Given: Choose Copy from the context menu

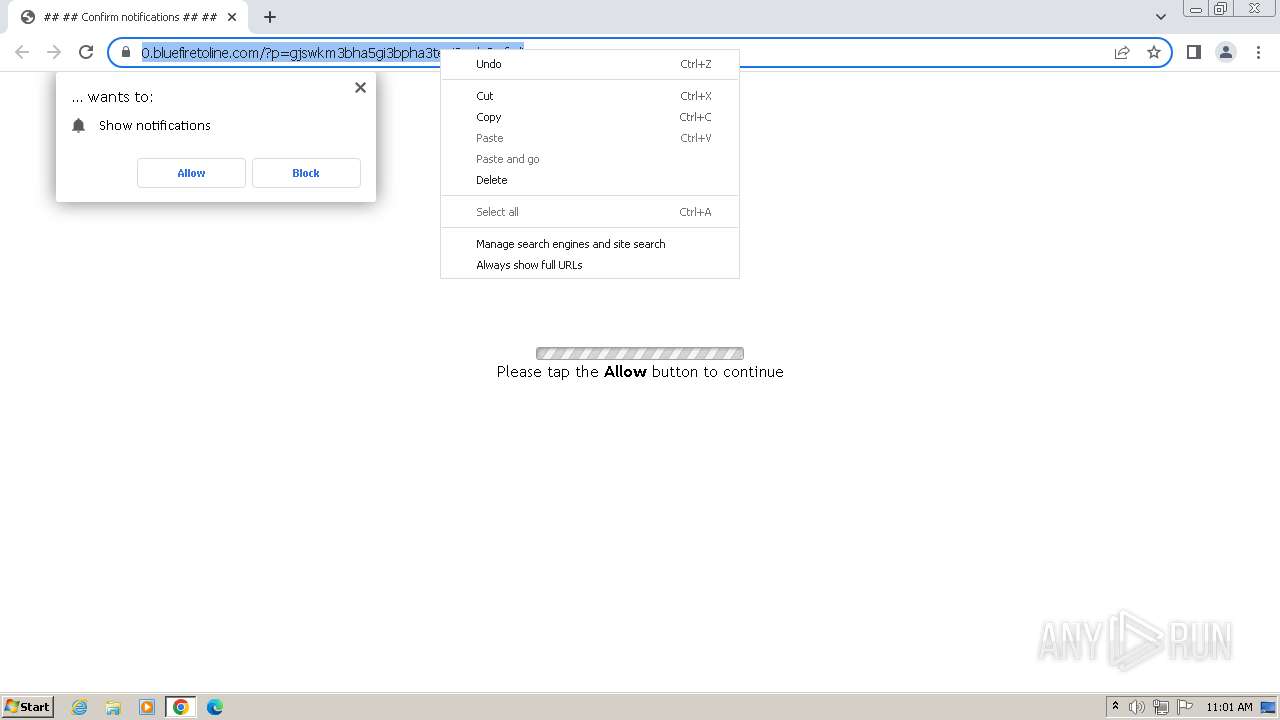Looking at the screenshot, I should [x=590, y=117].
